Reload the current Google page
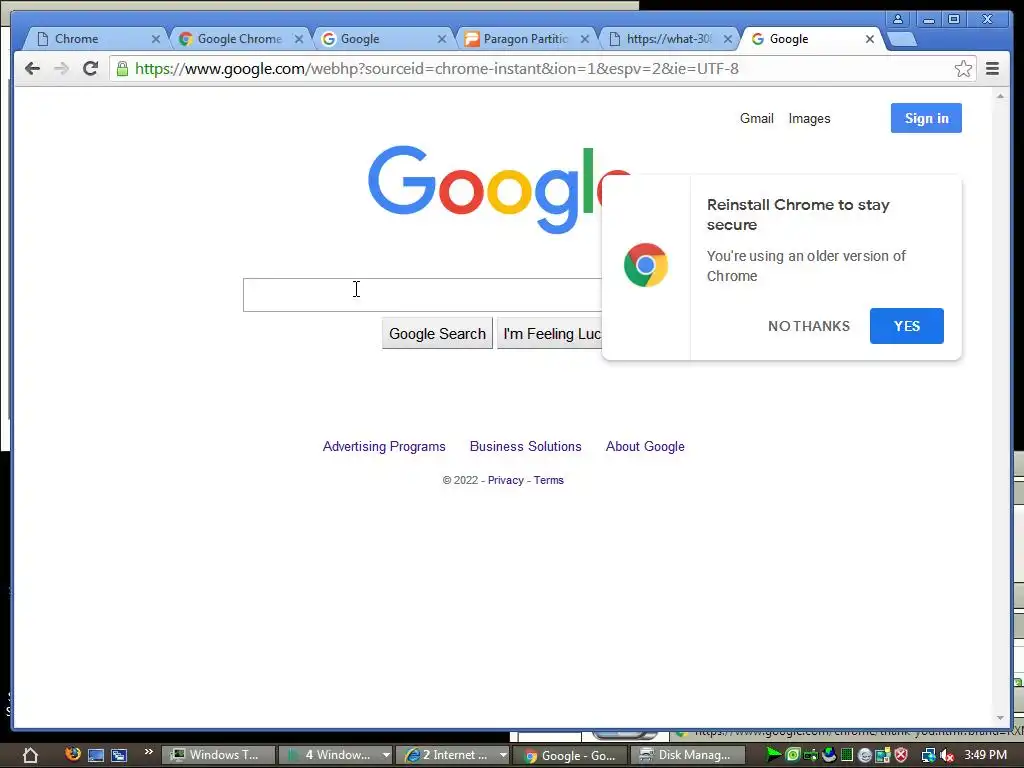This screenshot has width=1024, height=768. [x=90, y=69]
